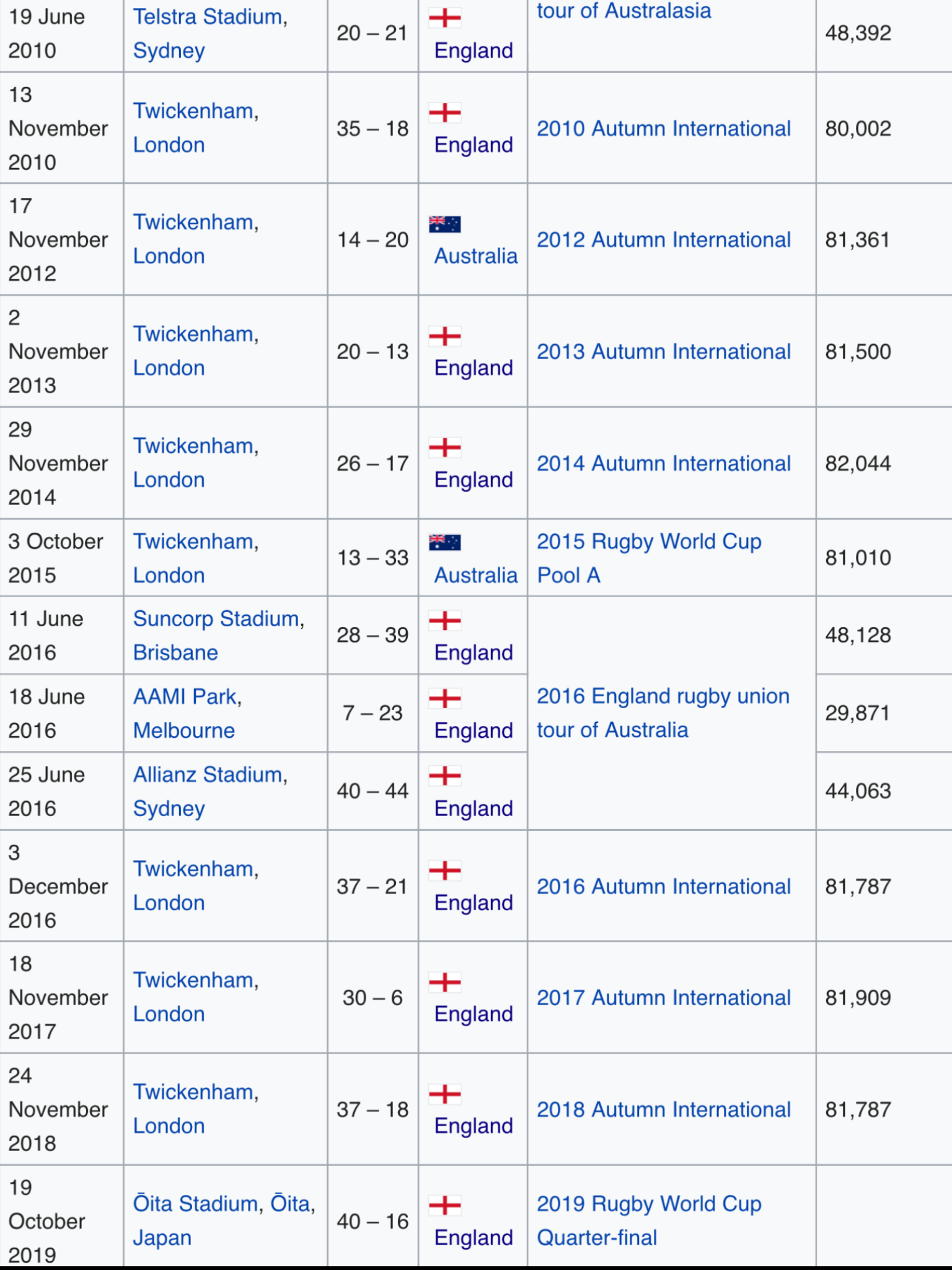The image size is (952, 1270).
Task: Click England flag icon in 35 – 18 row
Action: 444,112
